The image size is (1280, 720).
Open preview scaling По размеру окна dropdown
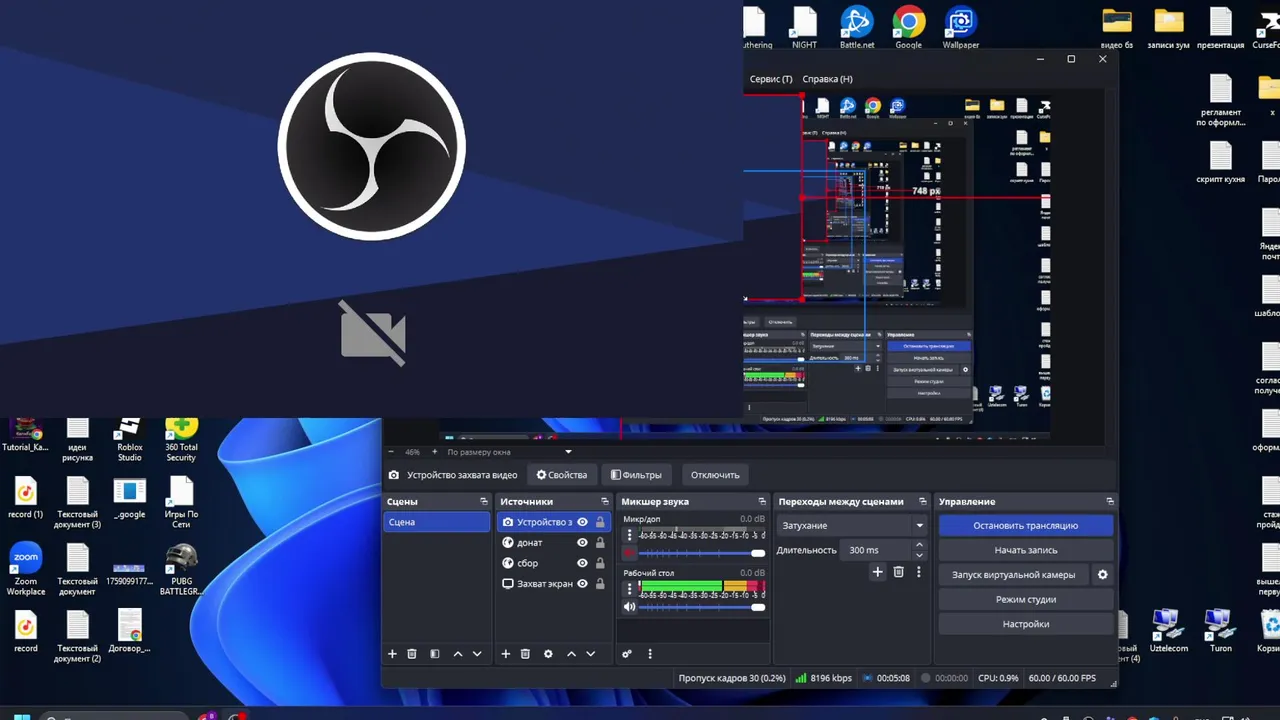pyautogui.click(x=510, y=452)
